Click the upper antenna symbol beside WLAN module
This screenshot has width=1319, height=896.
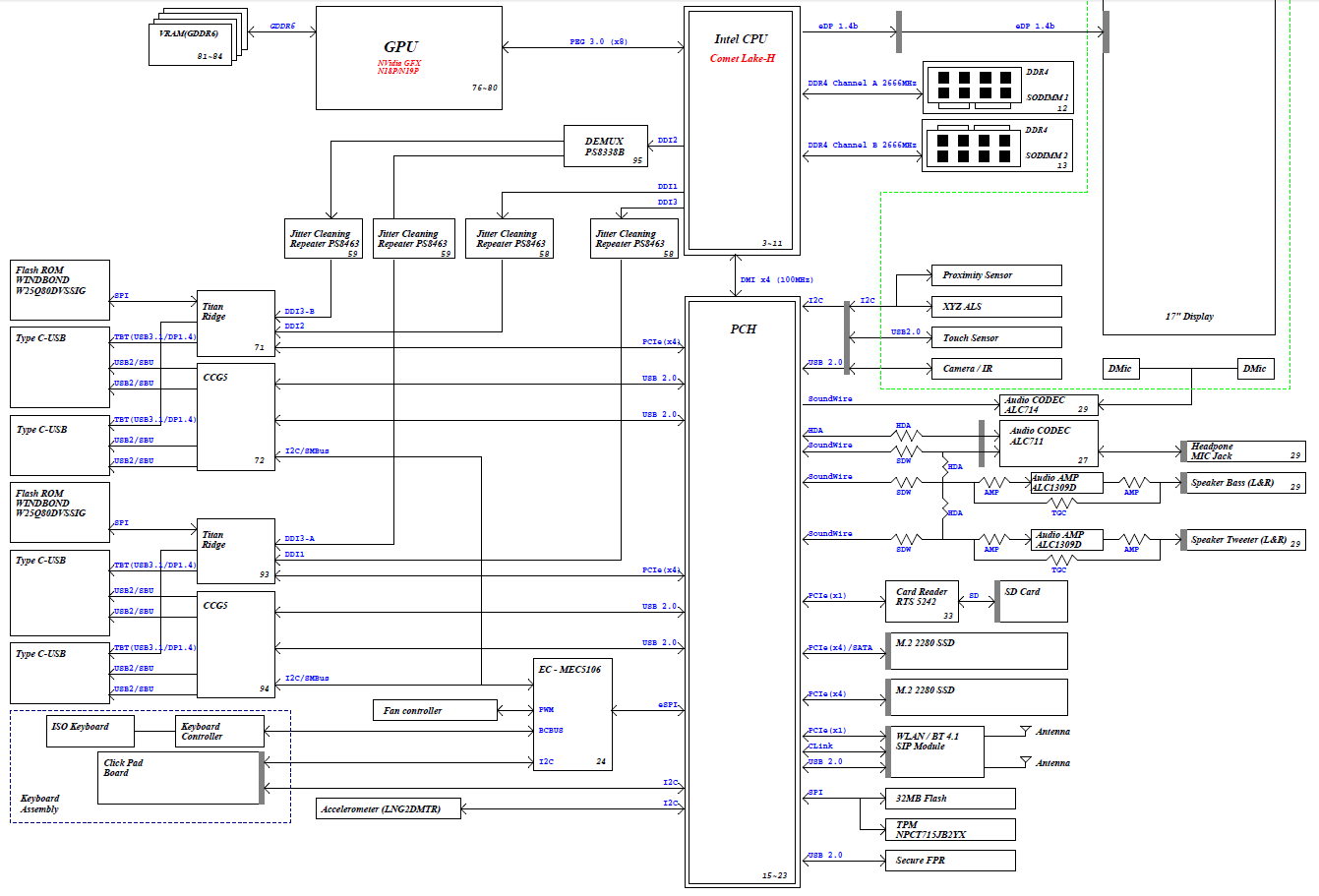(1026, 732)
